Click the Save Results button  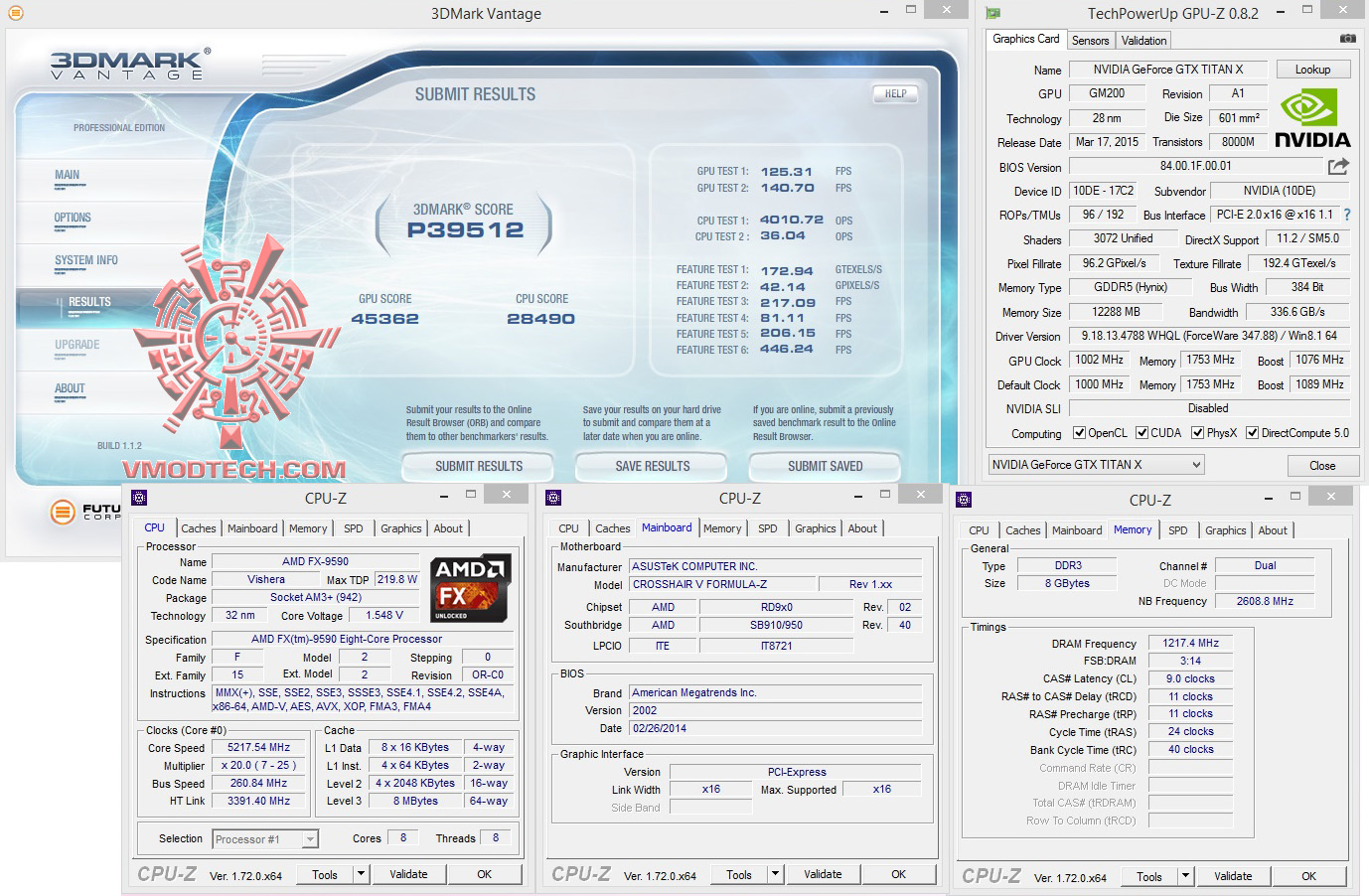[x=653, y=466]
